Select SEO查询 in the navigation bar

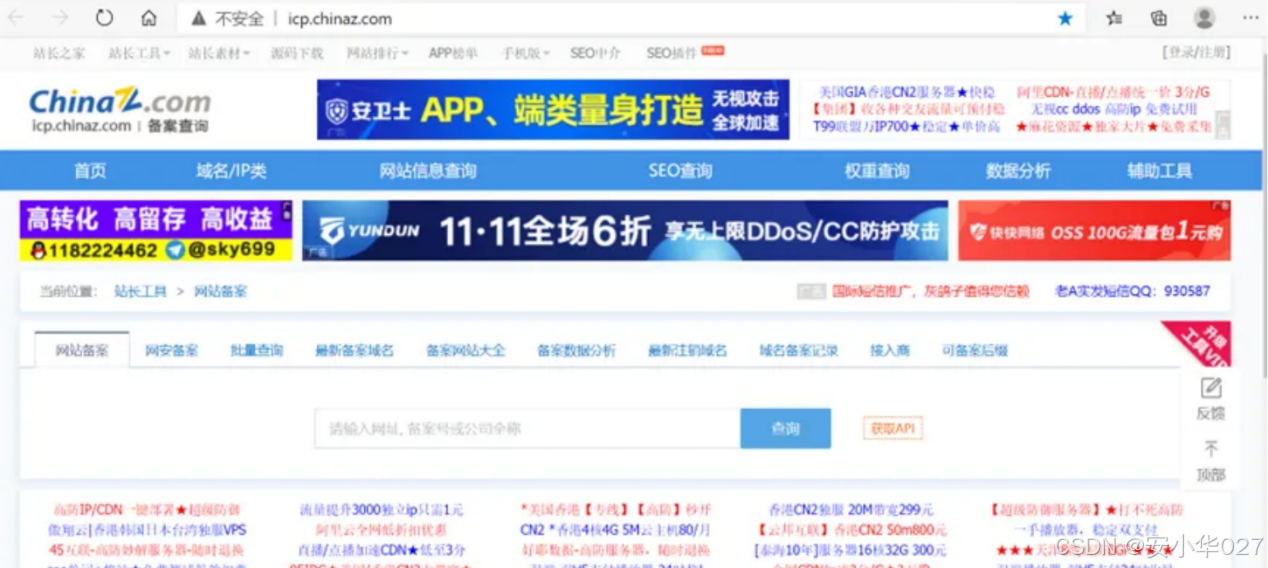(x=680, y=171)
